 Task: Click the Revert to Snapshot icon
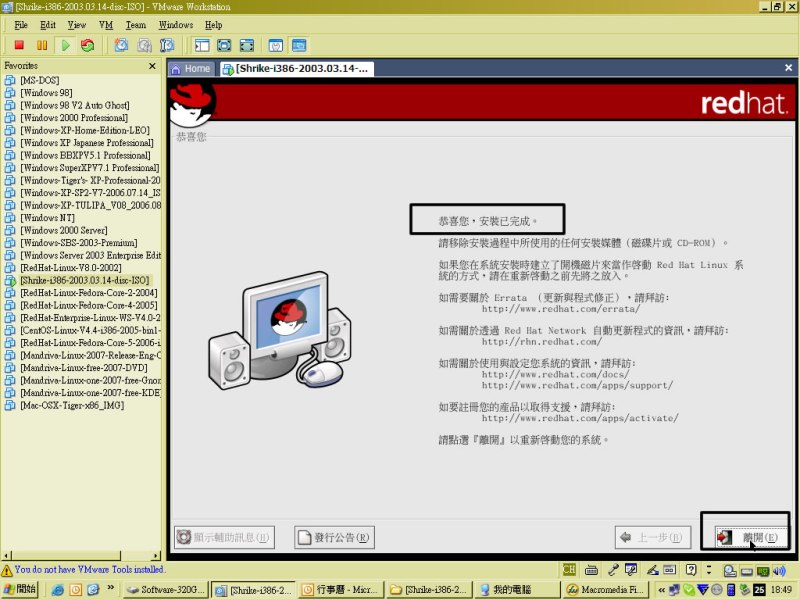[144, 45]
